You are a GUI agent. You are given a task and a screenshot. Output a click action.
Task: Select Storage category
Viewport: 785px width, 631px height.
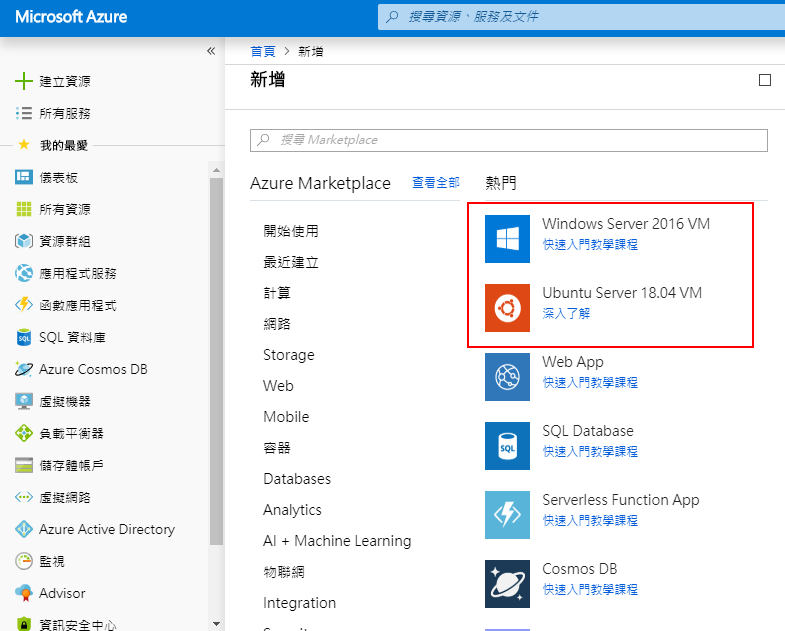(x=289, y=355)
